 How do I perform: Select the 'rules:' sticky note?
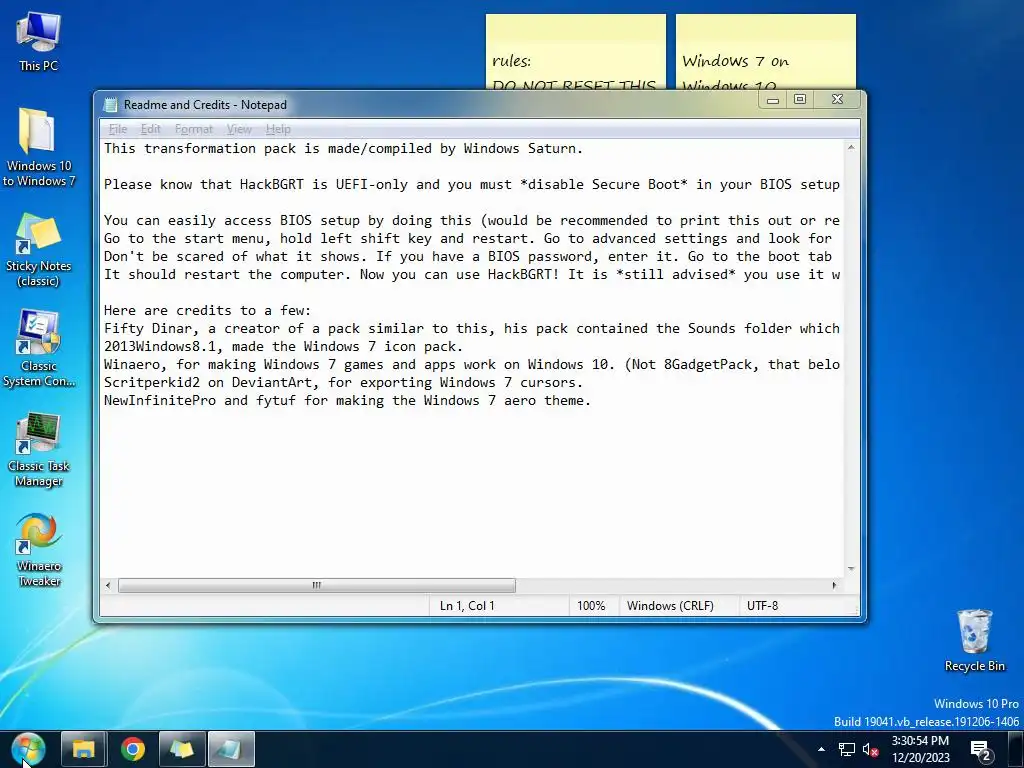click(x=575, y=52)
